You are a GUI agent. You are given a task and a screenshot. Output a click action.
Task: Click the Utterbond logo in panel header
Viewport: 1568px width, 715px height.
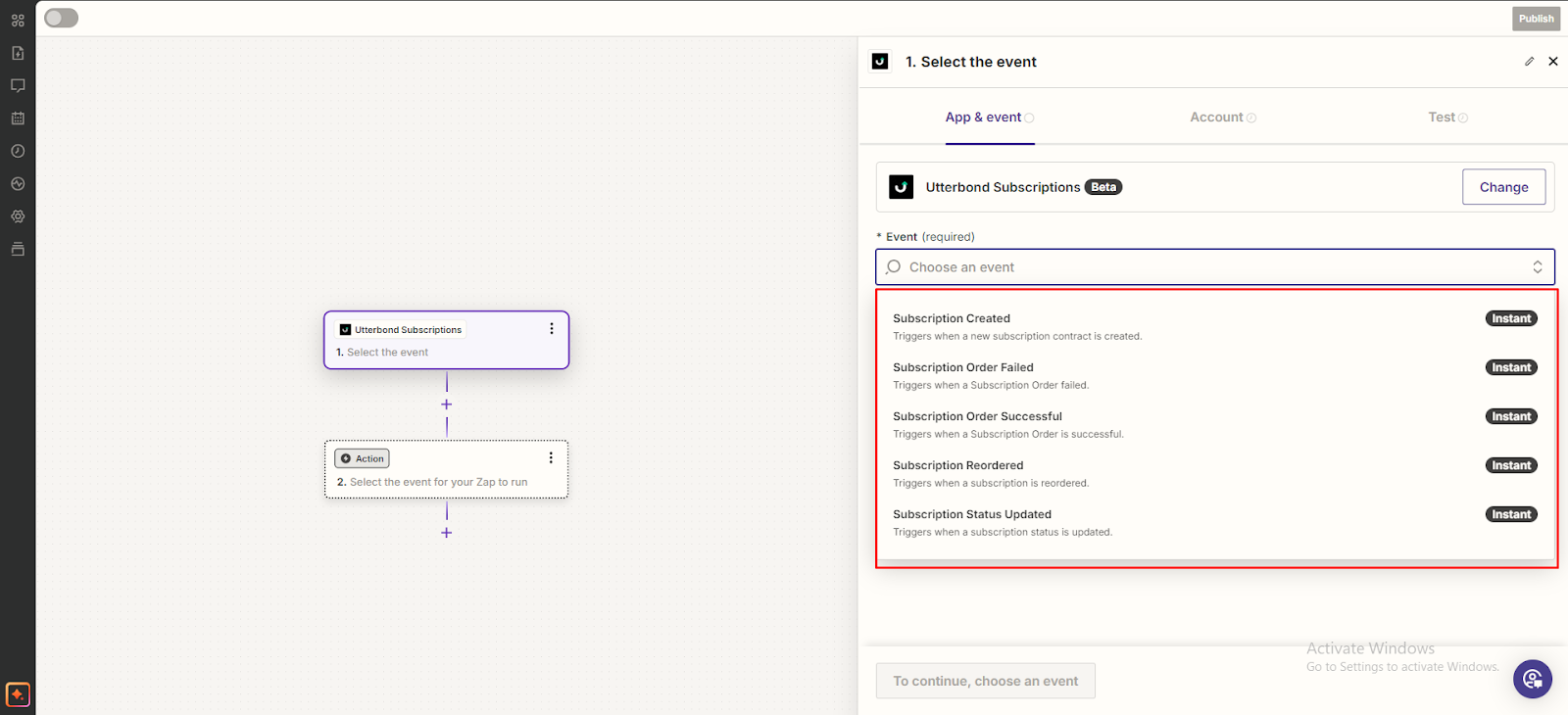click(x=880, y=62)
